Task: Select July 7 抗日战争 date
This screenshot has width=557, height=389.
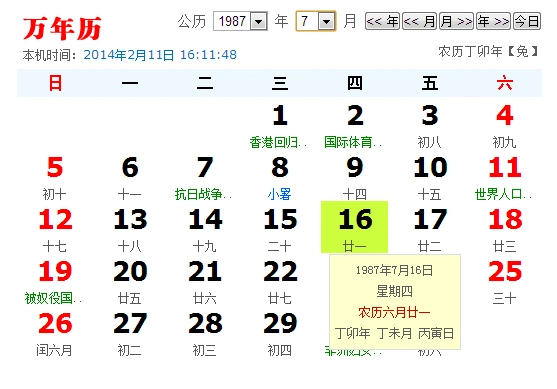Action: (x=205, y=177)
